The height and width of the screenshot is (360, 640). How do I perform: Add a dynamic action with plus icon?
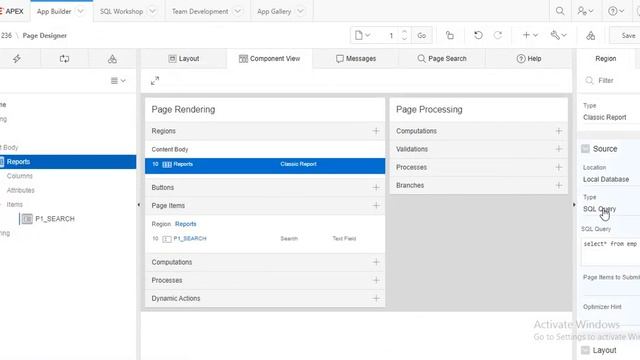[x=376, y=298]
